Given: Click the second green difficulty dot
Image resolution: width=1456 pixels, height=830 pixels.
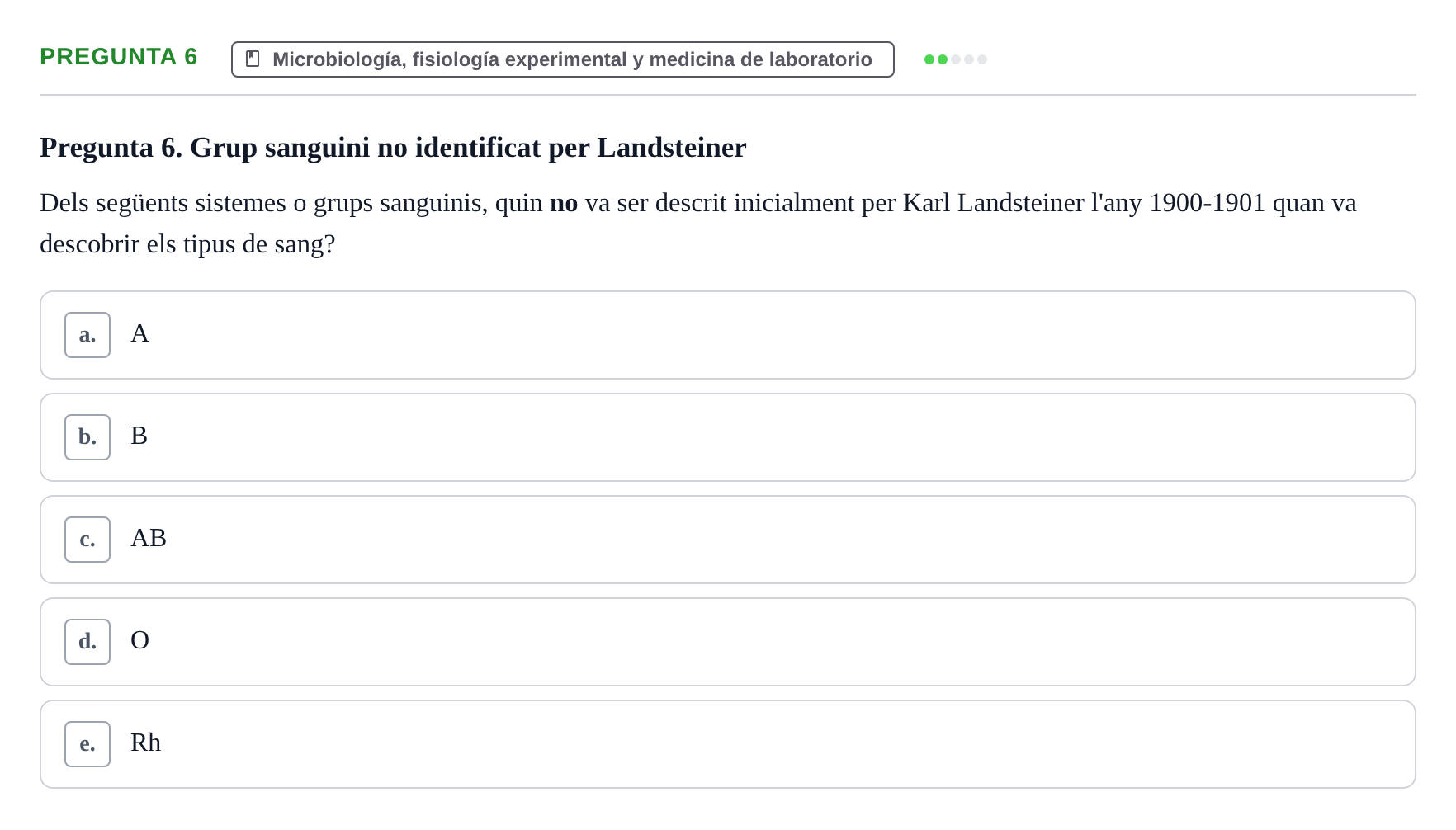Looking at the screenshot, I should click(943, 59).
